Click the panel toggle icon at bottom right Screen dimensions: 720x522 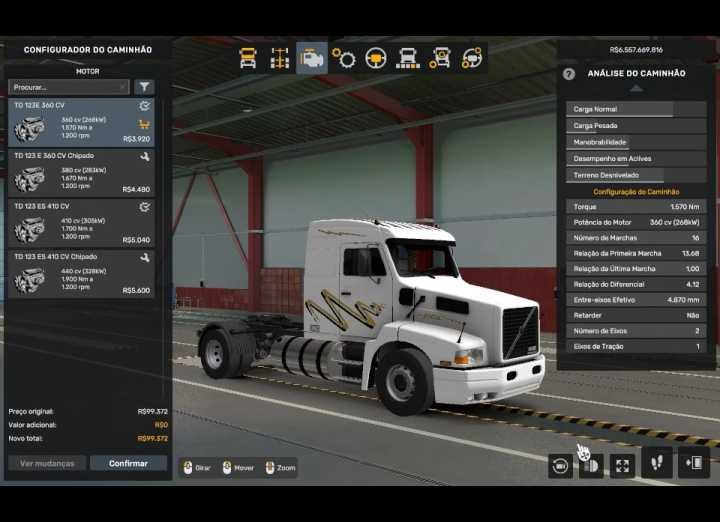[x=694, y=463]
